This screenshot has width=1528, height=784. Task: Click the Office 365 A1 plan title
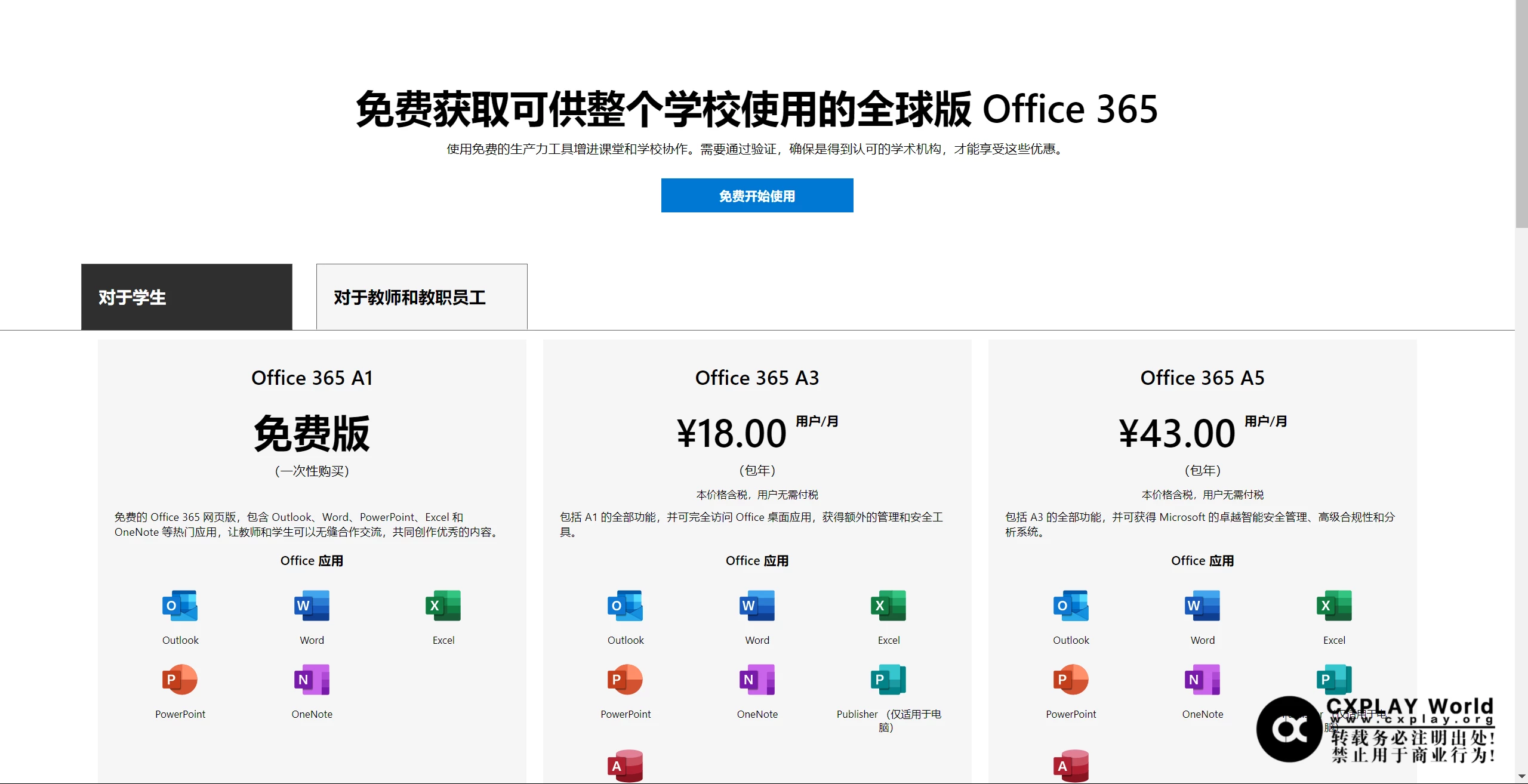point(312,378)
